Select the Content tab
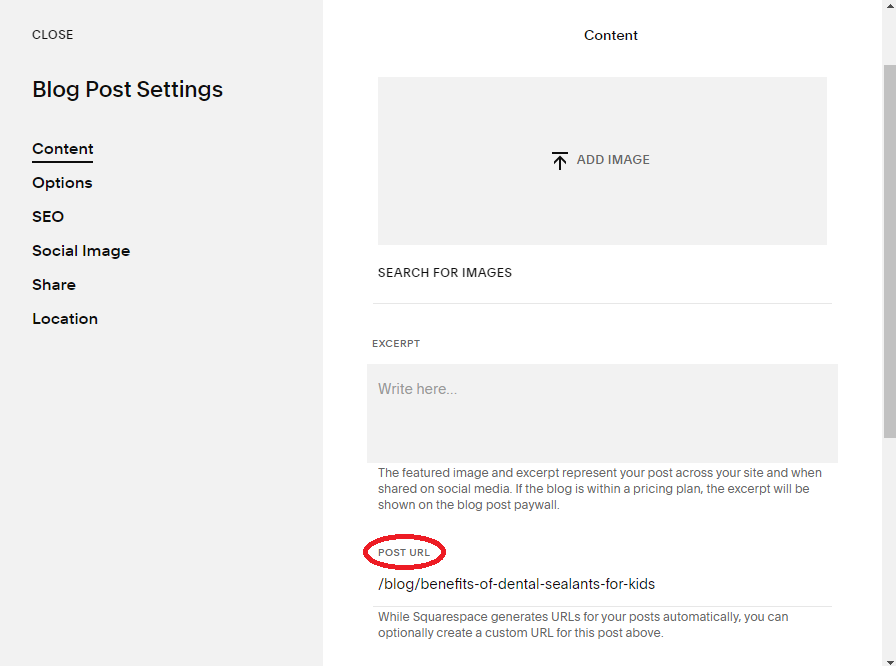Screen dimensions: 896x666 click(62, 149)
